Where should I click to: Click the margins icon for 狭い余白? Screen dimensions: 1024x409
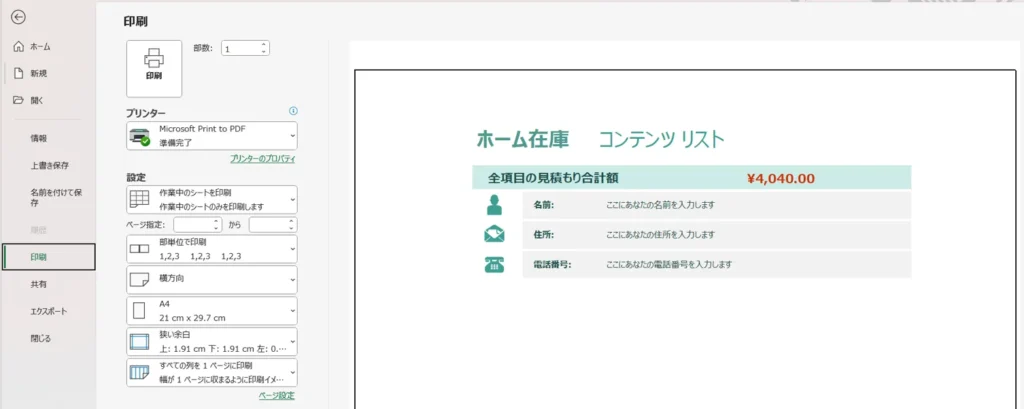coord(139,342)
